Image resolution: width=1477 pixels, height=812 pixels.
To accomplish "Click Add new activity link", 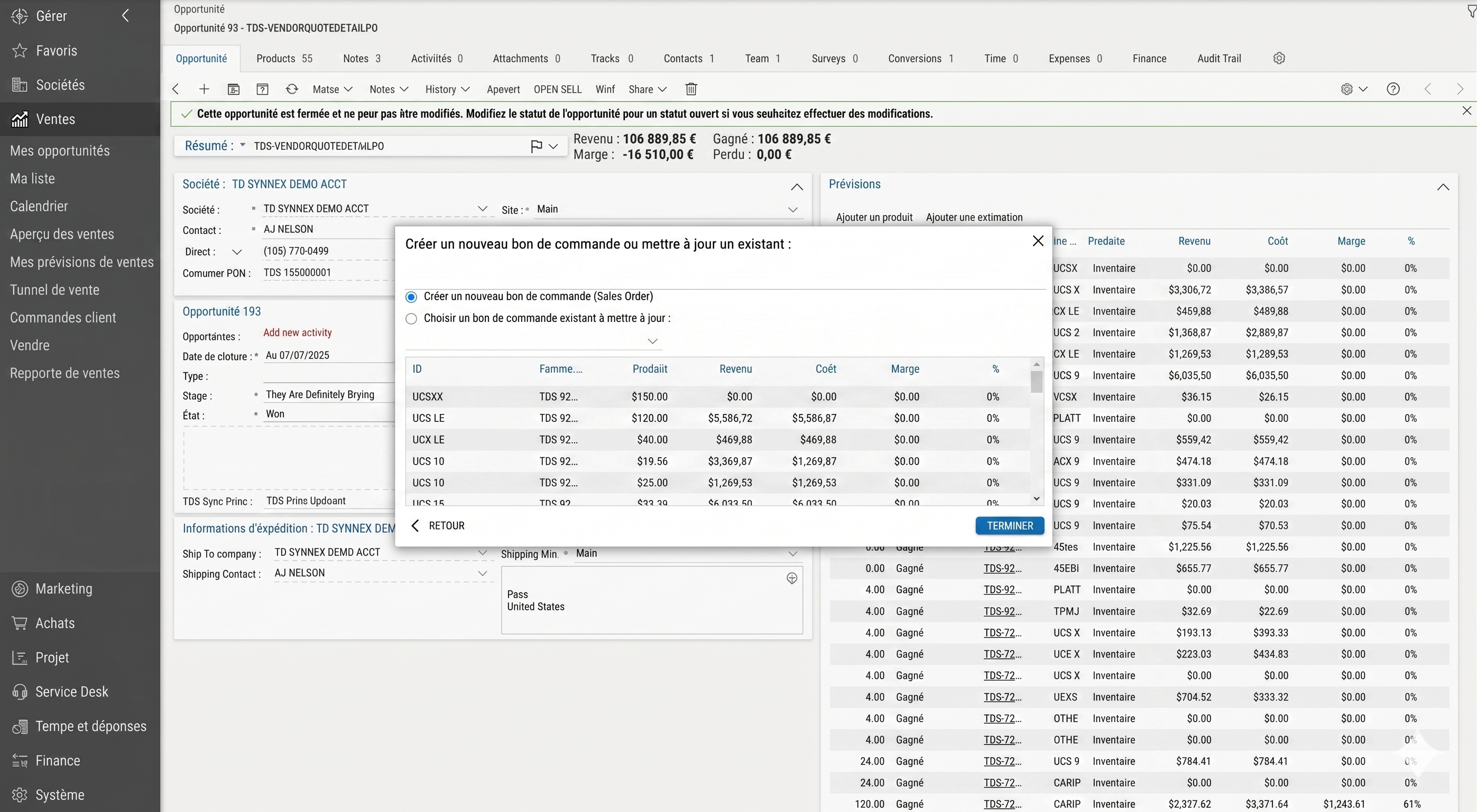I will click(x=297, y=333).
